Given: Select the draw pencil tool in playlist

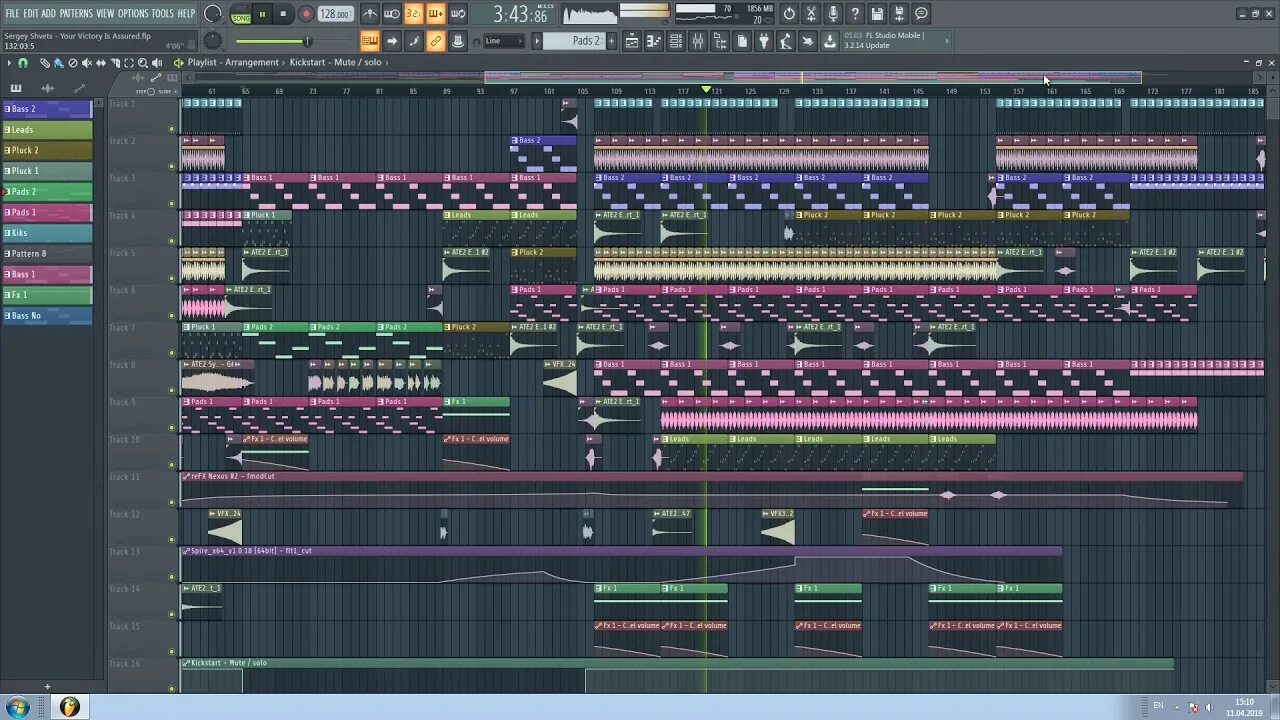Looking at the screenshot, I should (45, 63).
